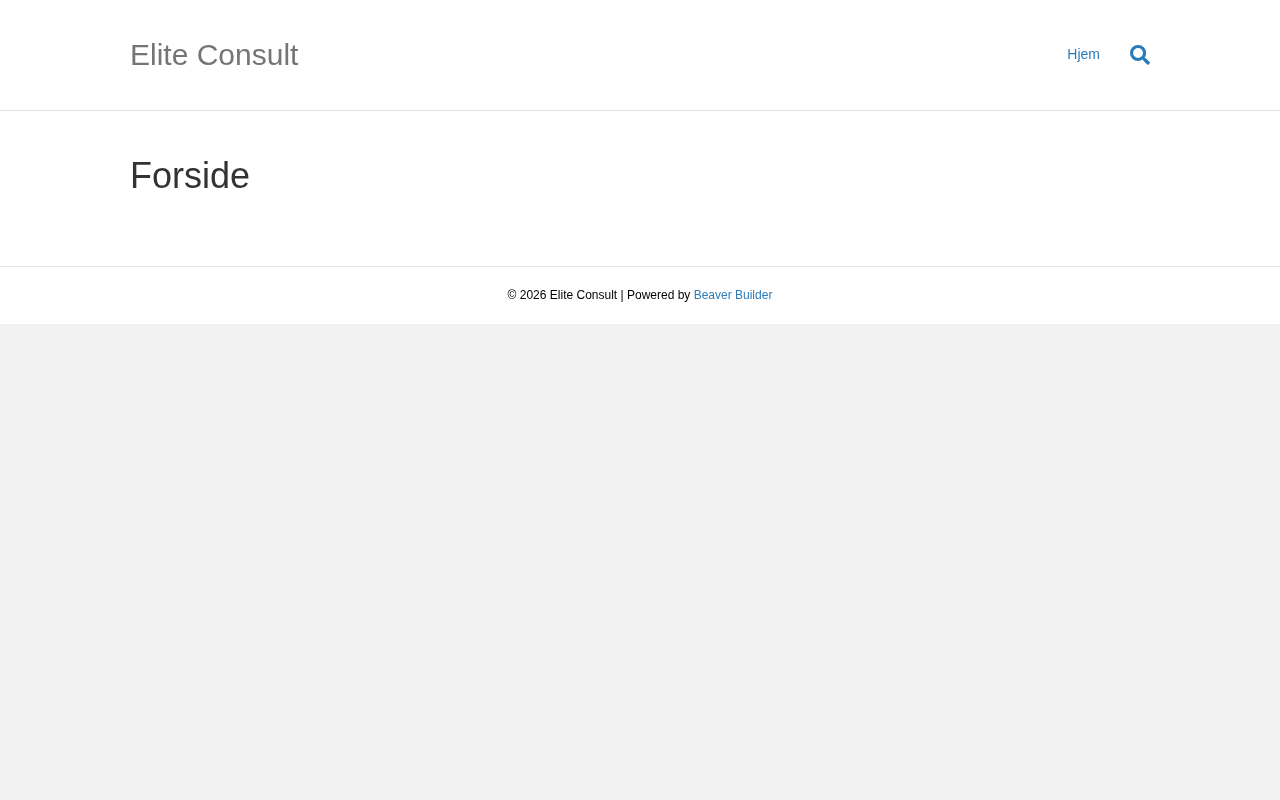Toggle the search box beside Hjem

(1139, 55)
